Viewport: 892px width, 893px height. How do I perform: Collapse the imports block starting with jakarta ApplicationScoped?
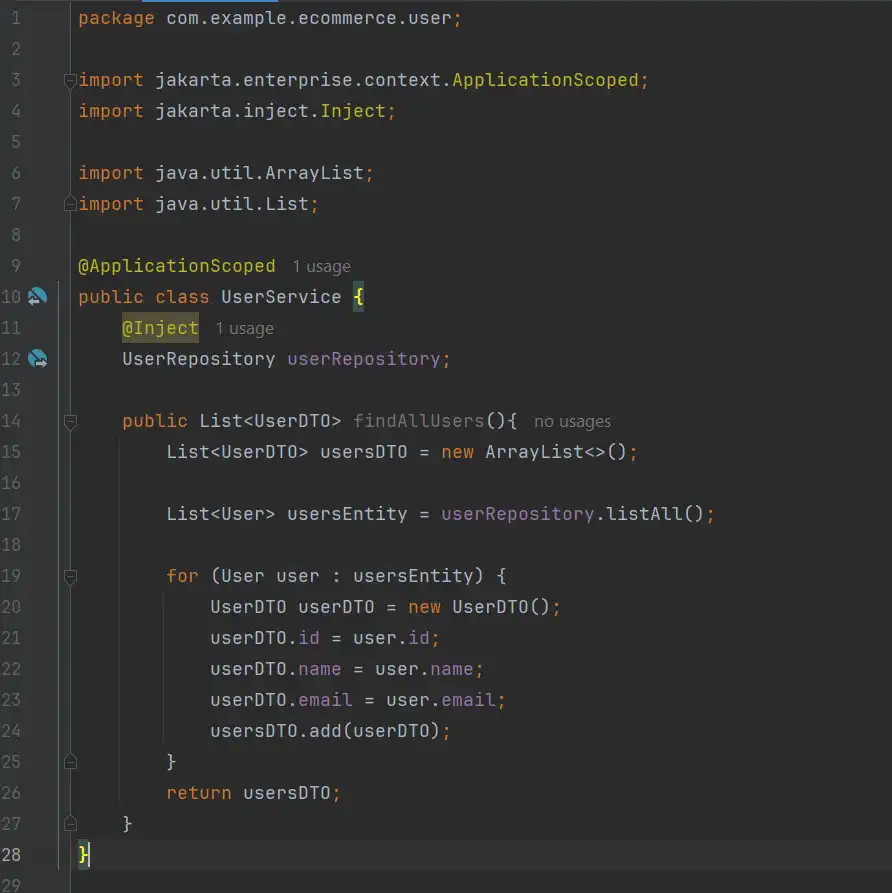pos(70,81)
